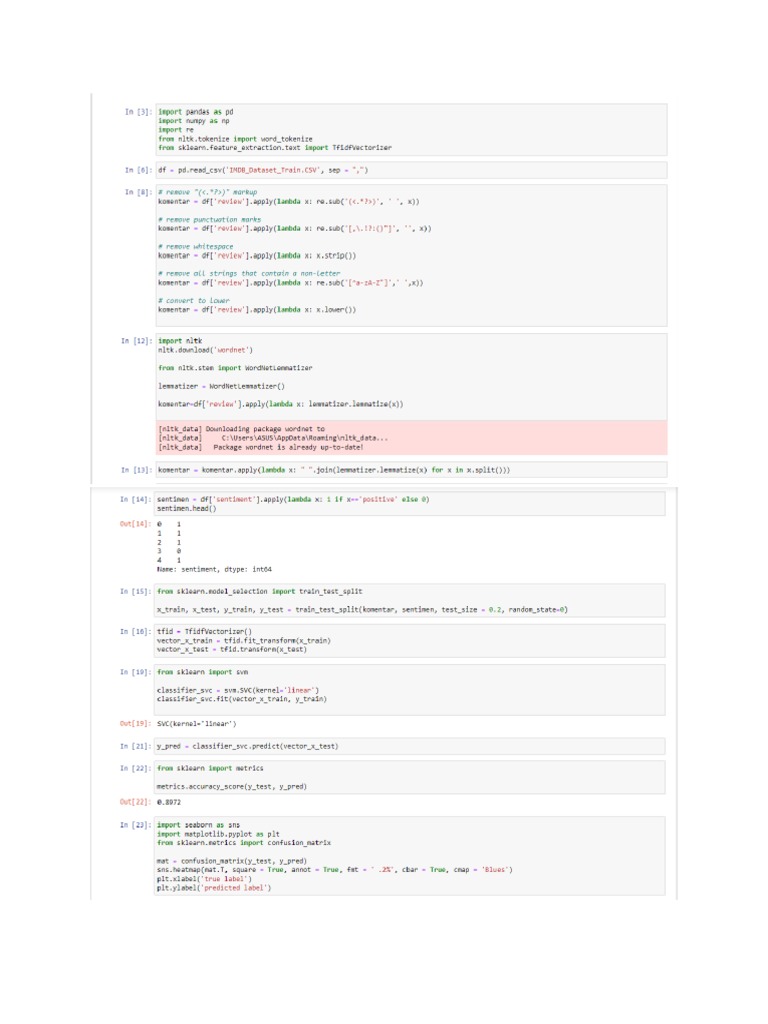Click the 'sentimen.head()' line
768x1024 pixels.
(186, 508)
